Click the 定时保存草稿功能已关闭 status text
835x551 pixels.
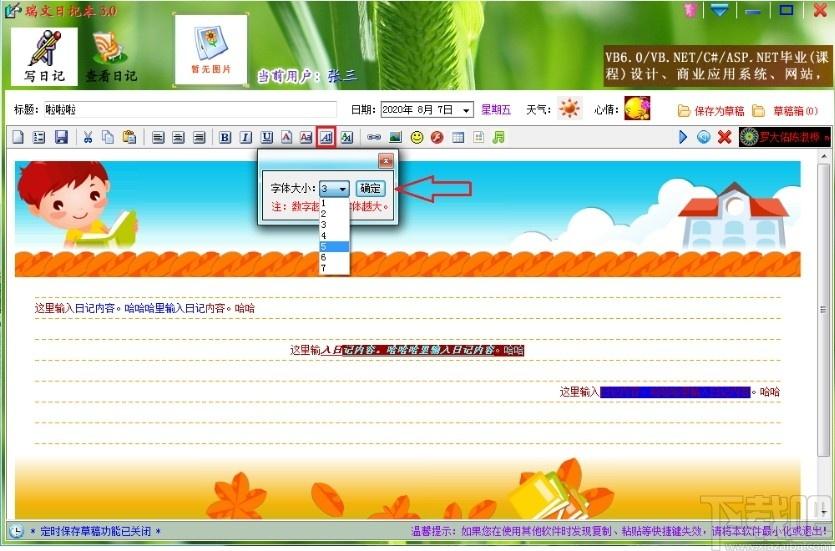[x=95, y=531]
